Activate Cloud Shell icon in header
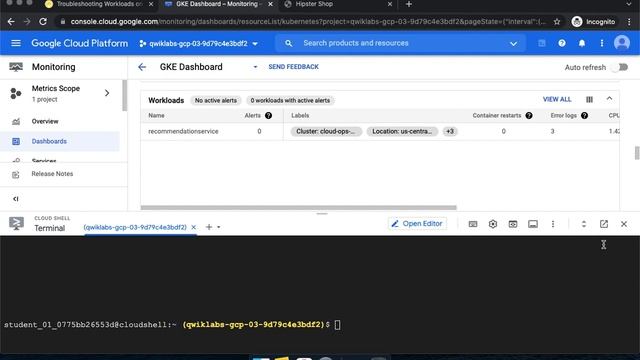This screenshot has height=360, width=640. (x=542, y=43)
